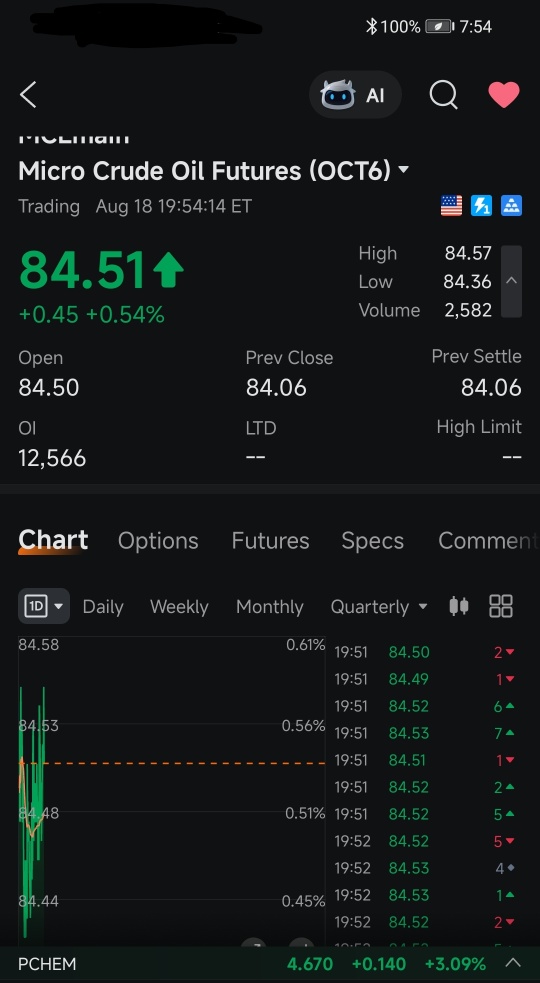Tap the search magnifier icon
The image size is (540, 983).
(443, 95)
